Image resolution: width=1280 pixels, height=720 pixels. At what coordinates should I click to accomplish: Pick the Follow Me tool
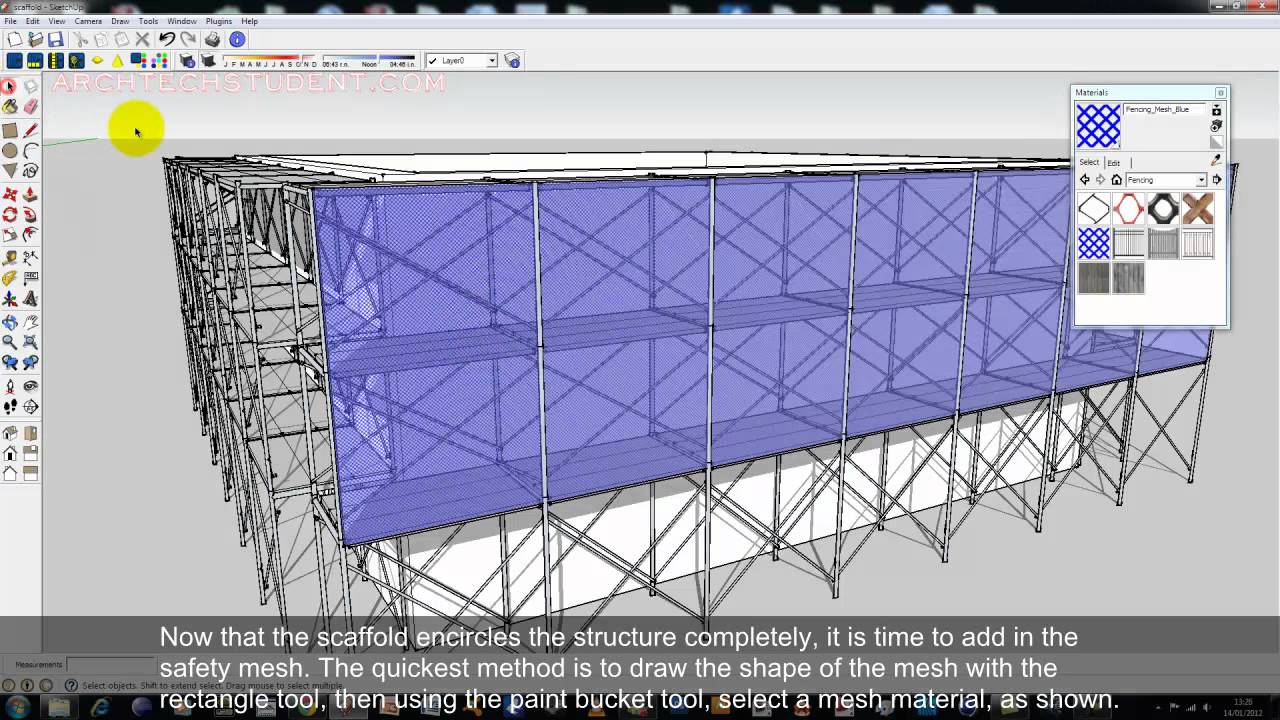(31, 214)
